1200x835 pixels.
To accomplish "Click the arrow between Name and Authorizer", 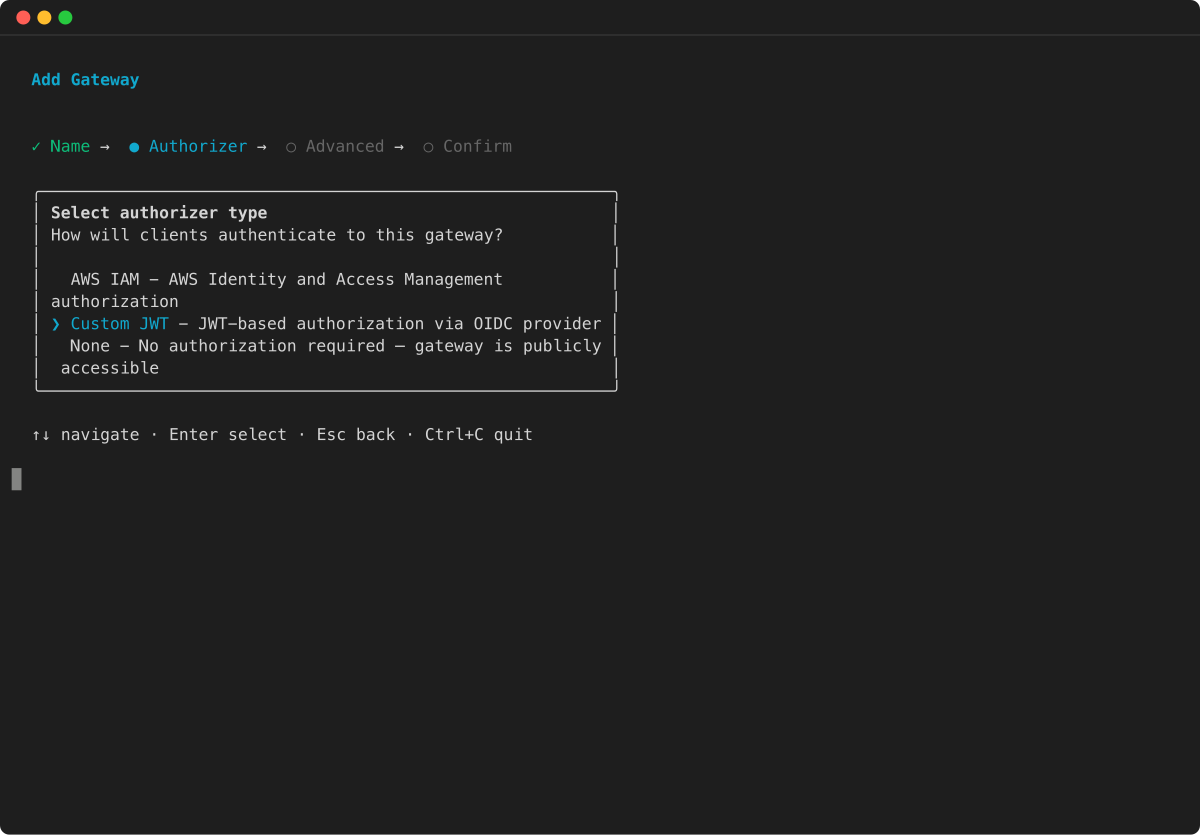I will point(106,146).
